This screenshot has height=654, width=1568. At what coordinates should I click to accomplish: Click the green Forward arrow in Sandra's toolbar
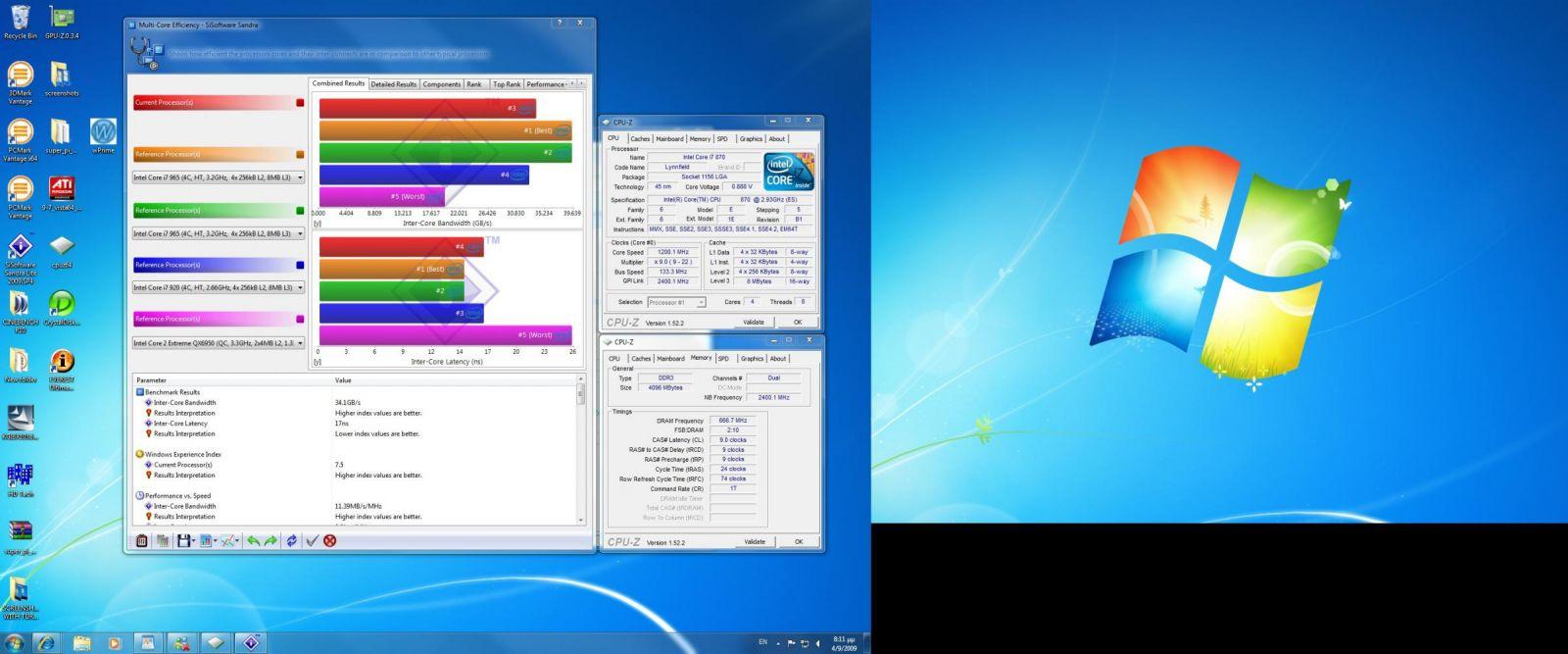270,540
